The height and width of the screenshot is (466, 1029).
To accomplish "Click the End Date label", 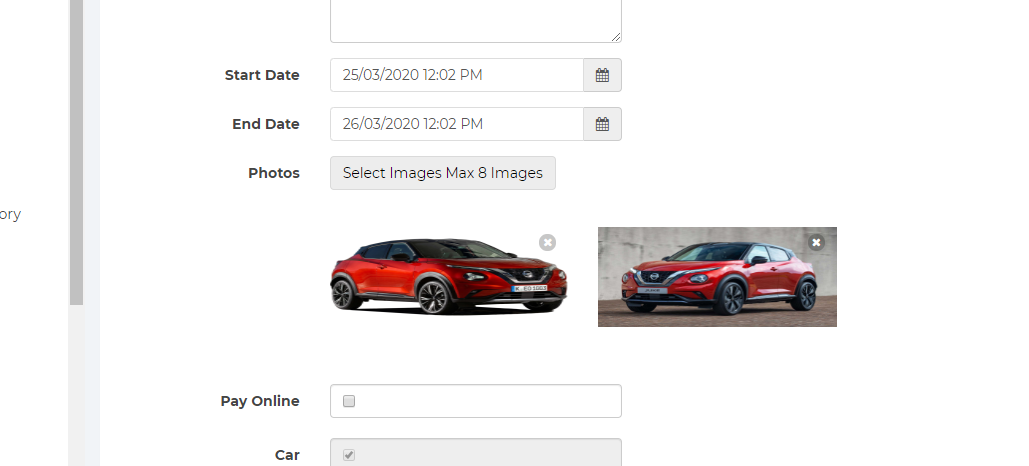I will tap(266, 124).
